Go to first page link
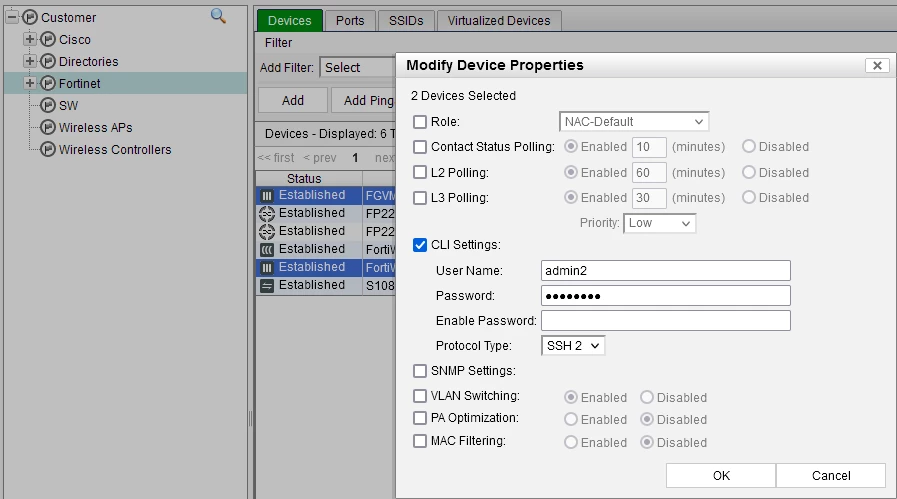 pos(276,158)
